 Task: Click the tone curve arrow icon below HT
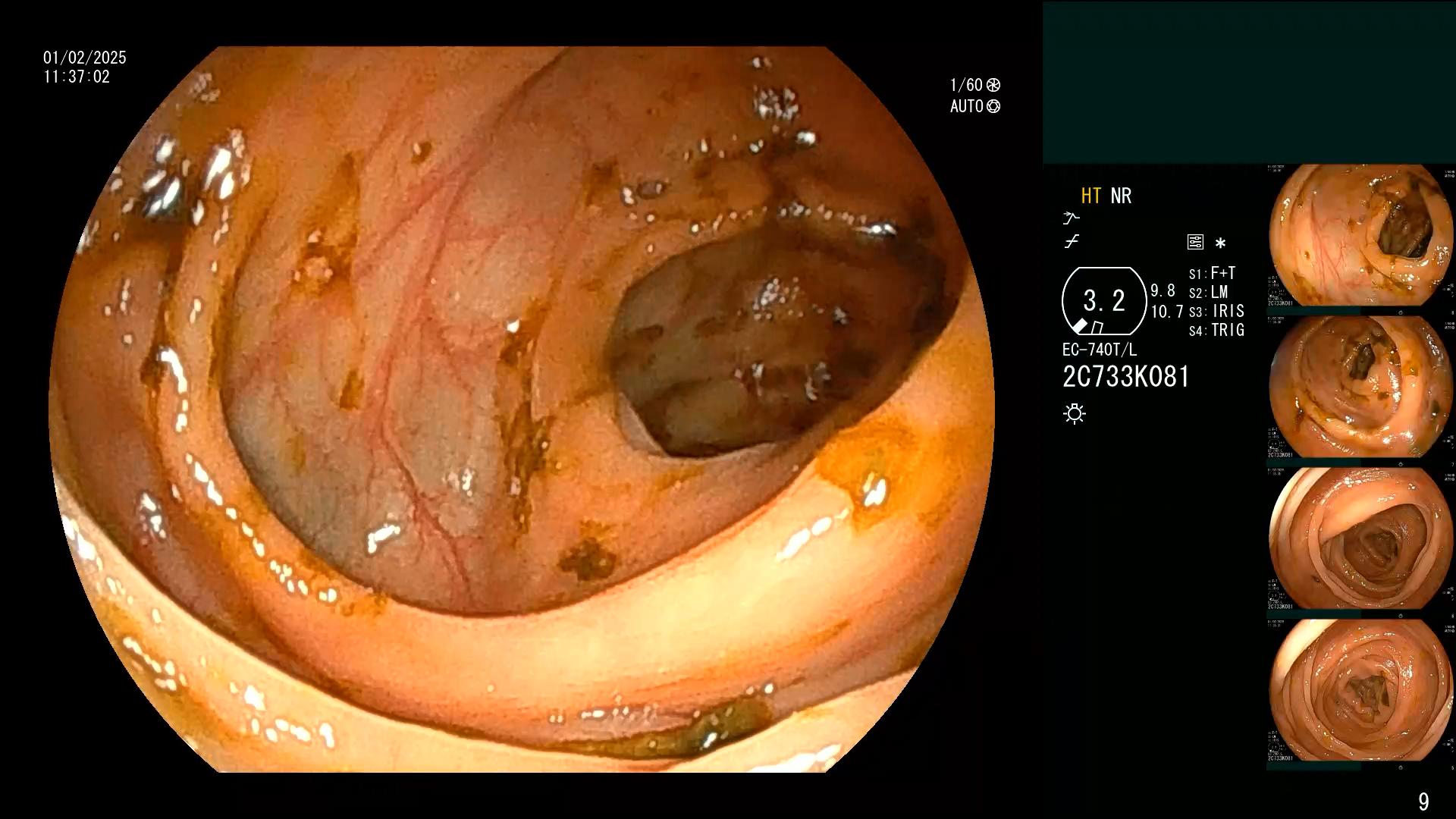[x=1071, y=218]
